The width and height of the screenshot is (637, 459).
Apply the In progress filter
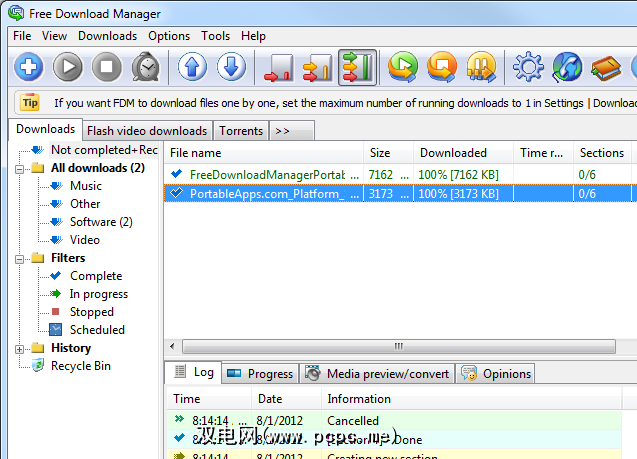coord(99,294)
